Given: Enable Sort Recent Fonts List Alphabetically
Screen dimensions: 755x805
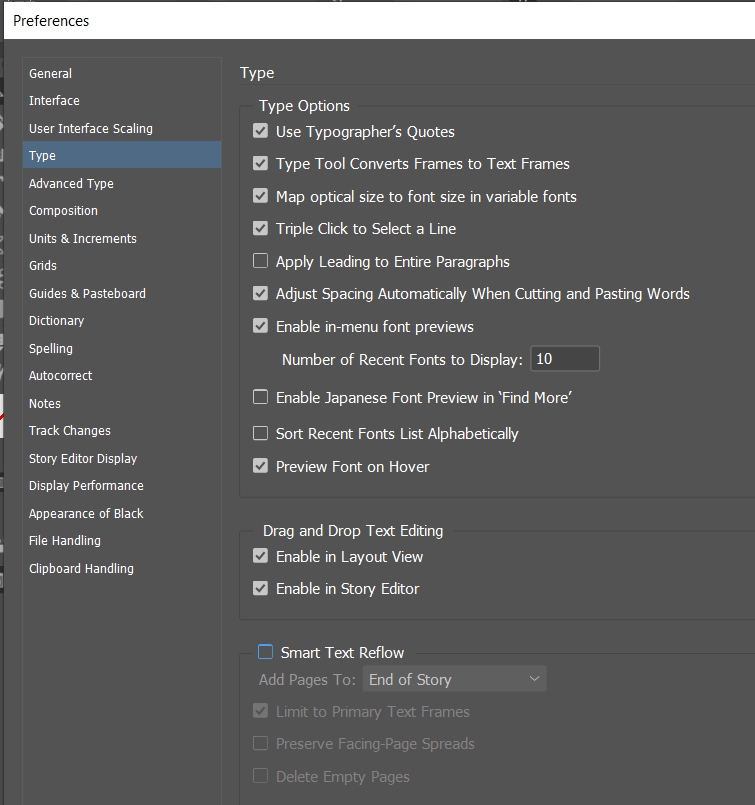Looking at the screenshot, I should [x=260, y=434].
